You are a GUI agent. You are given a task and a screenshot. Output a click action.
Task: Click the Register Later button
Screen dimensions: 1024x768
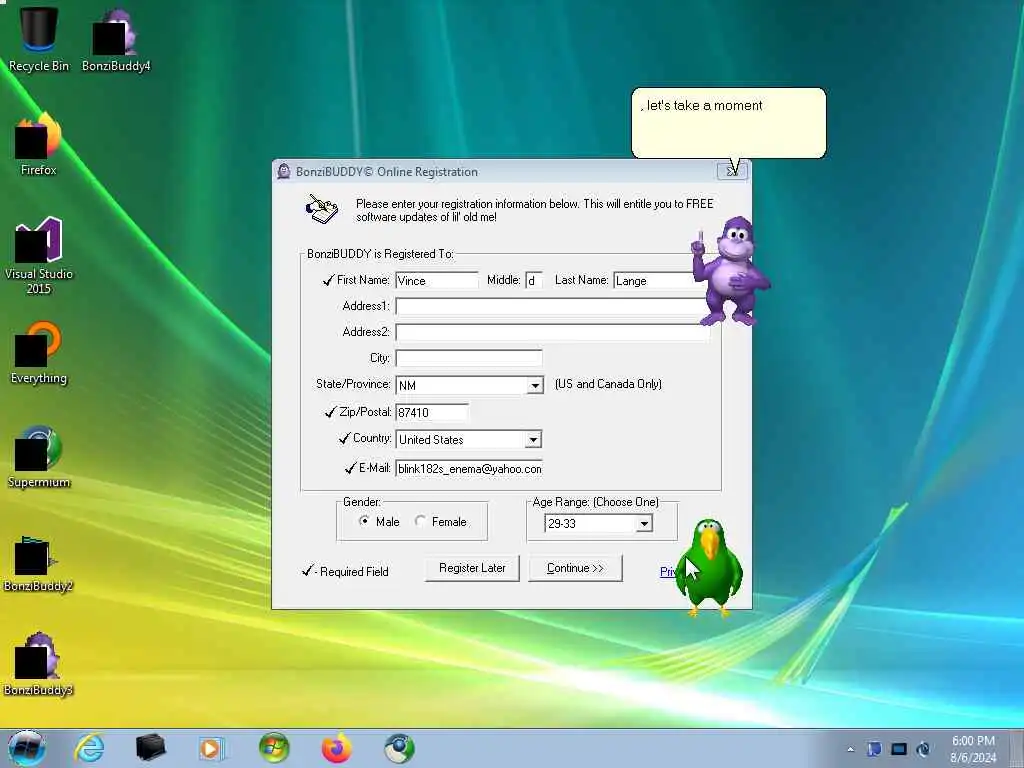click(472, 568)
